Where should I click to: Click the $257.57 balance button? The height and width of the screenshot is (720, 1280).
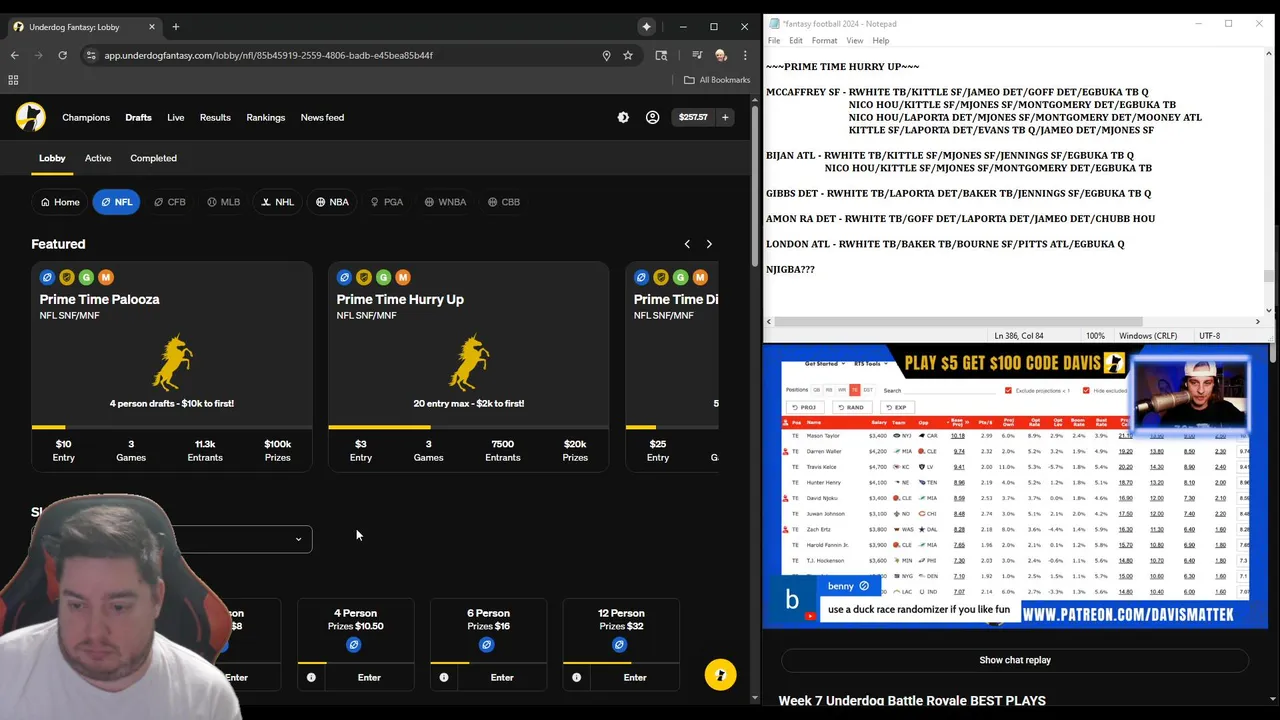693,117
